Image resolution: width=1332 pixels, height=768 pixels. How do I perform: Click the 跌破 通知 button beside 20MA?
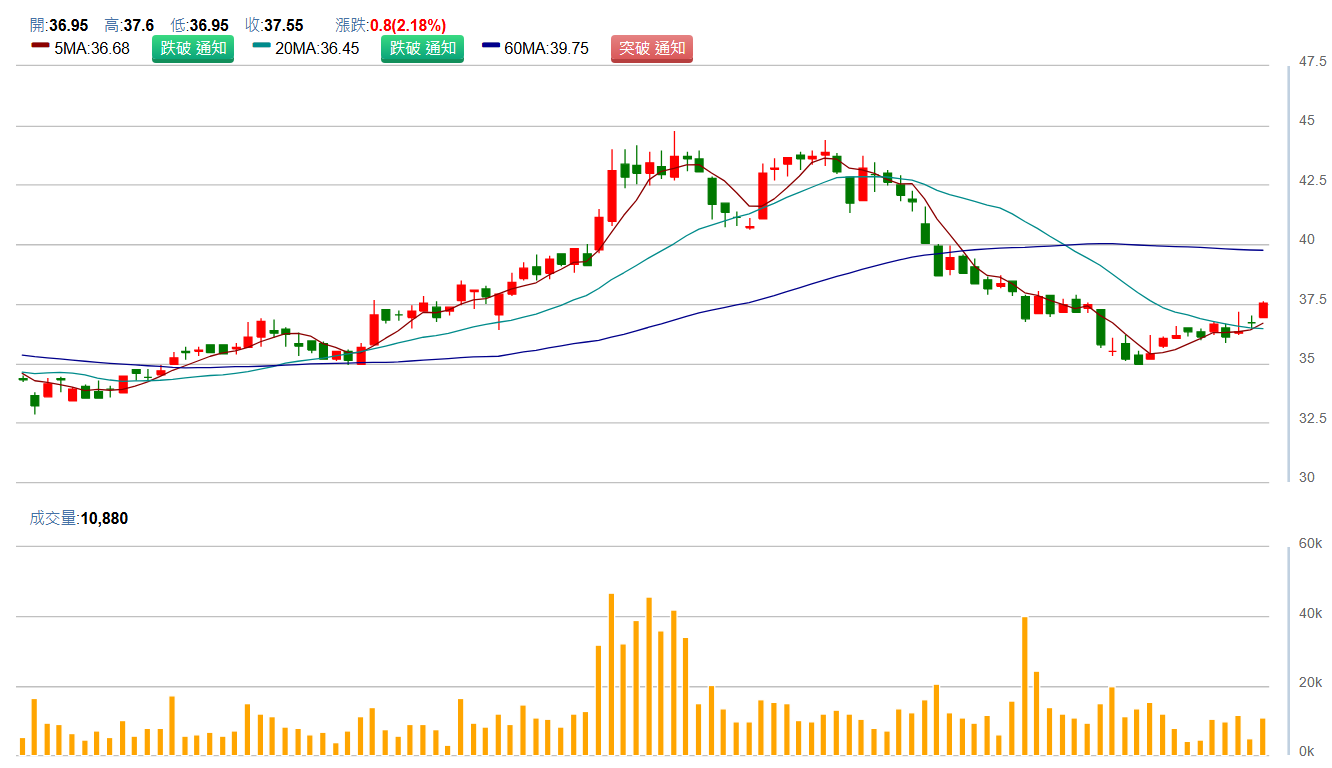coord(422,48)
